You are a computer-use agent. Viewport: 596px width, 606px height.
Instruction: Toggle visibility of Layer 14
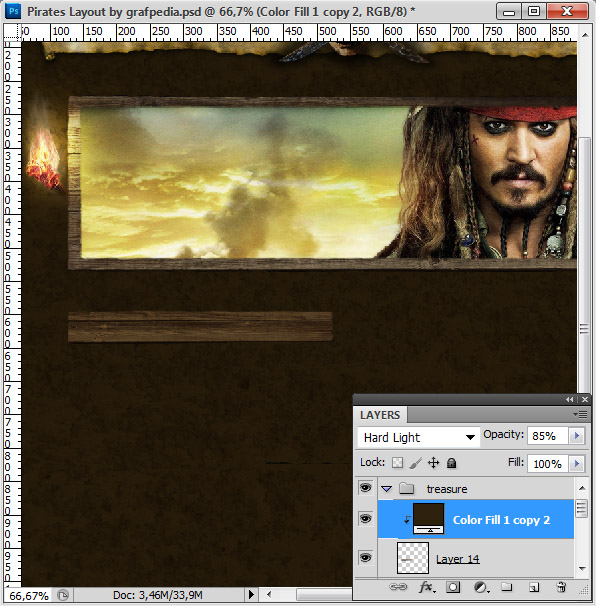click(x=365, y=558)
